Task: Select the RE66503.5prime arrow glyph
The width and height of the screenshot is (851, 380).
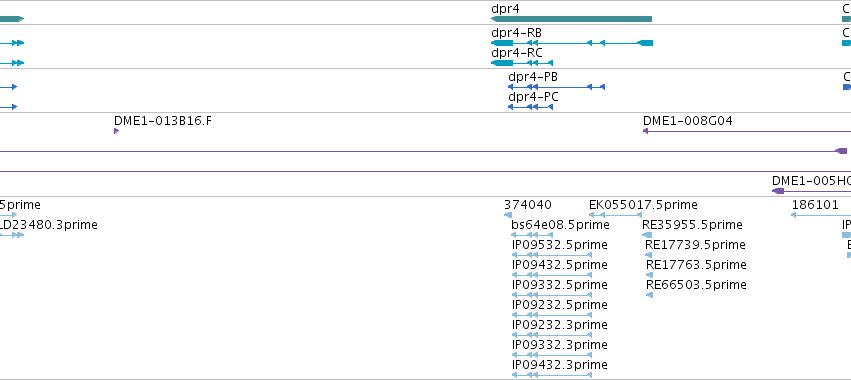Action: pos(650,295)
